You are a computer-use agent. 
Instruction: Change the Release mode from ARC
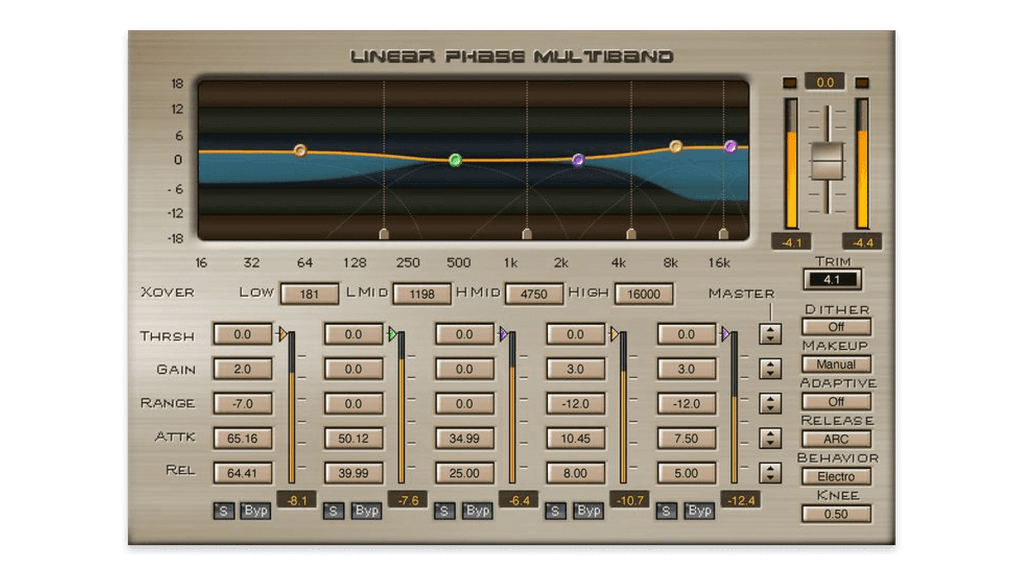[x=838, y=439]
